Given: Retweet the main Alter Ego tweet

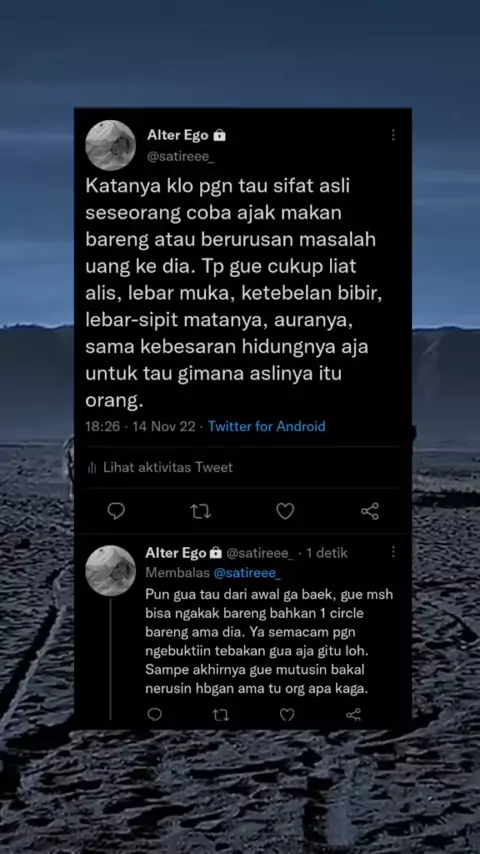Looking at the screenshot, I should (x=200, y=511).
